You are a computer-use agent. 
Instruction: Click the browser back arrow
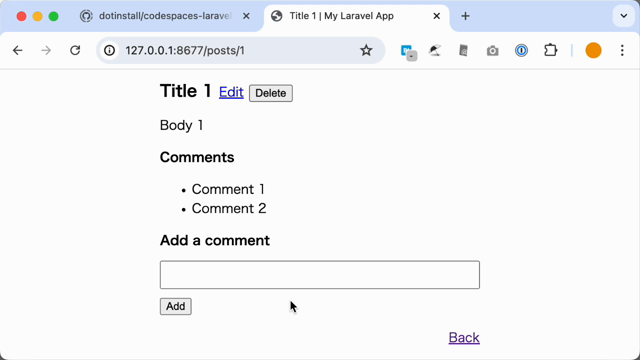[x=18, y=51]
